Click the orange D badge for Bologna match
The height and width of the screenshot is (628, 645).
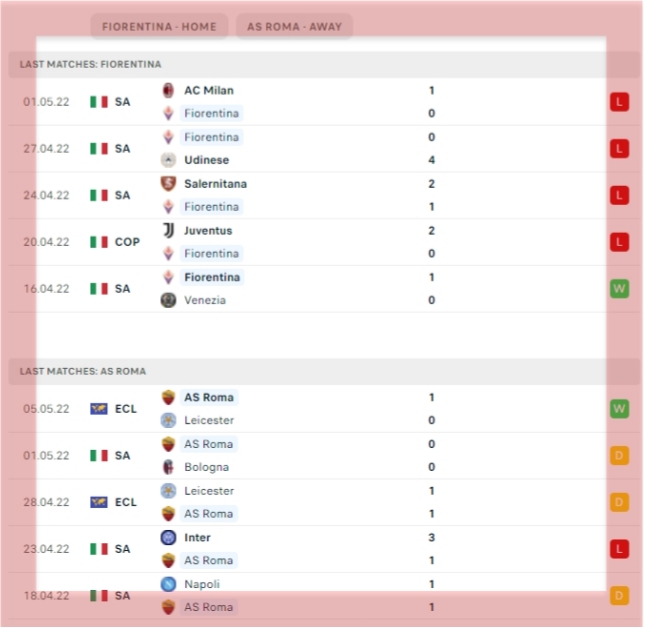point(619,456)
